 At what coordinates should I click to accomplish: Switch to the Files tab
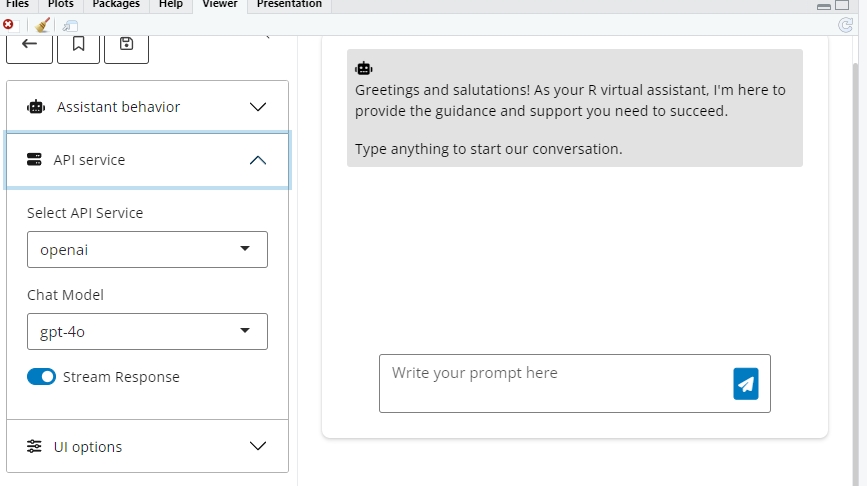[x=18, y=4]
